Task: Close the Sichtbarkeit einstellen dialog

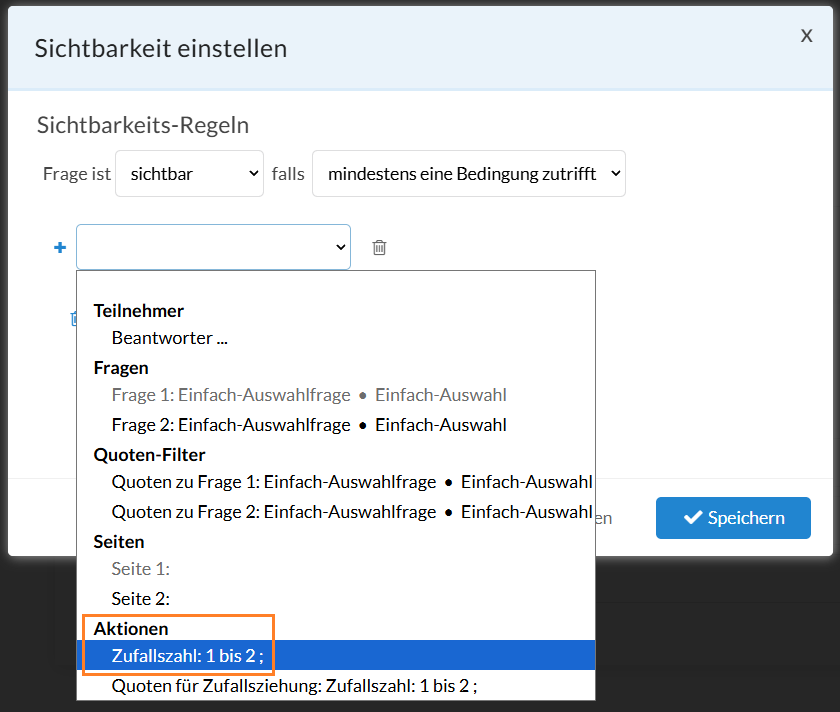Action: [x=806, y=36]
